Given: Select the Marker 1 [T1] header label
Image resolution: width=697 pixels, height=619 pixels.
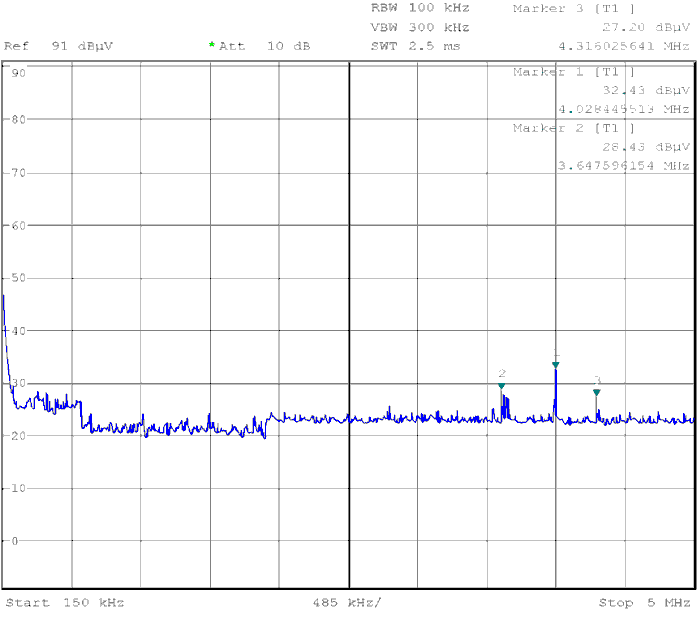Looking at the screenshot, I should (573, 72).
